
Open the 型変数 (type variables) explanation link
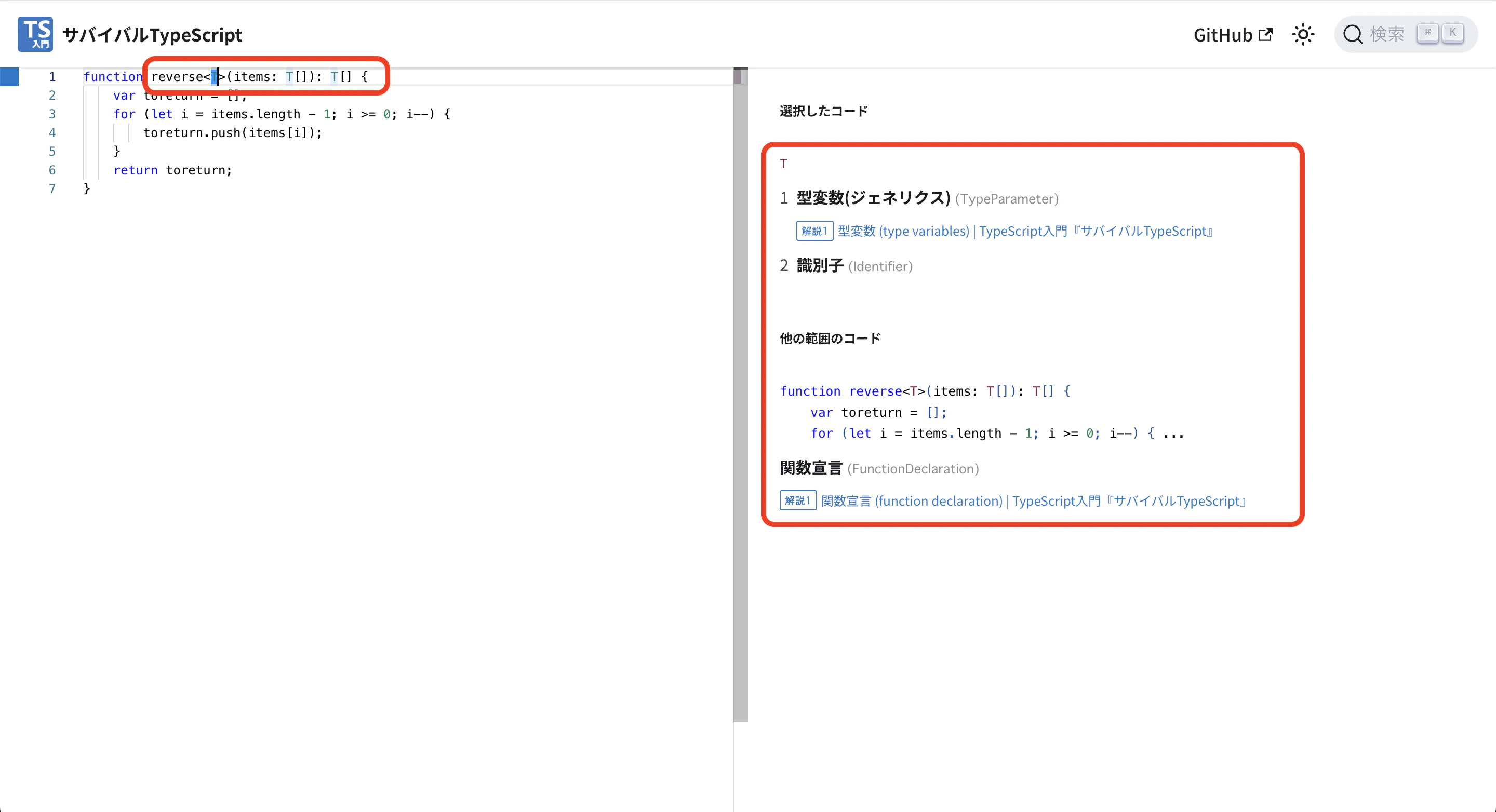coord(1025,231)
